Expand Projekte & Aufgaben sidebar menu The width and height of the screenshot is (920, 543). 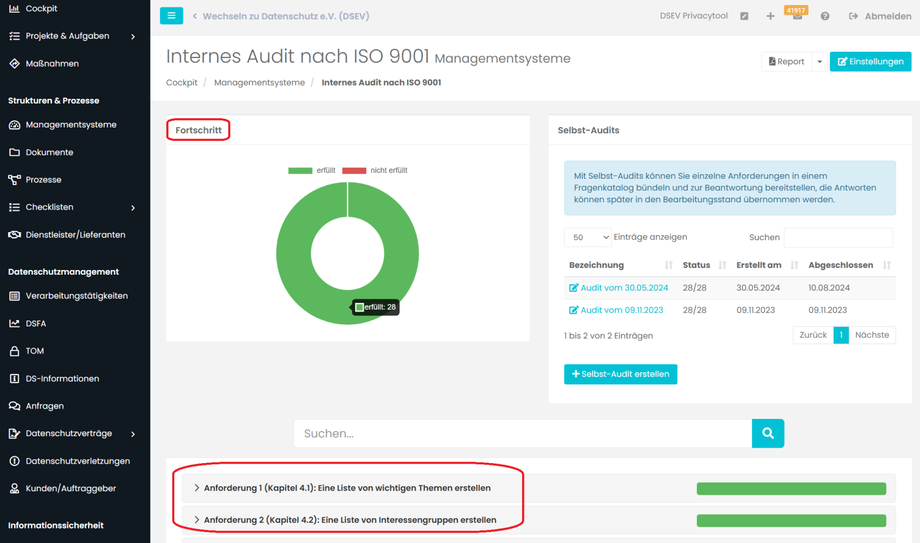(133, 36)
